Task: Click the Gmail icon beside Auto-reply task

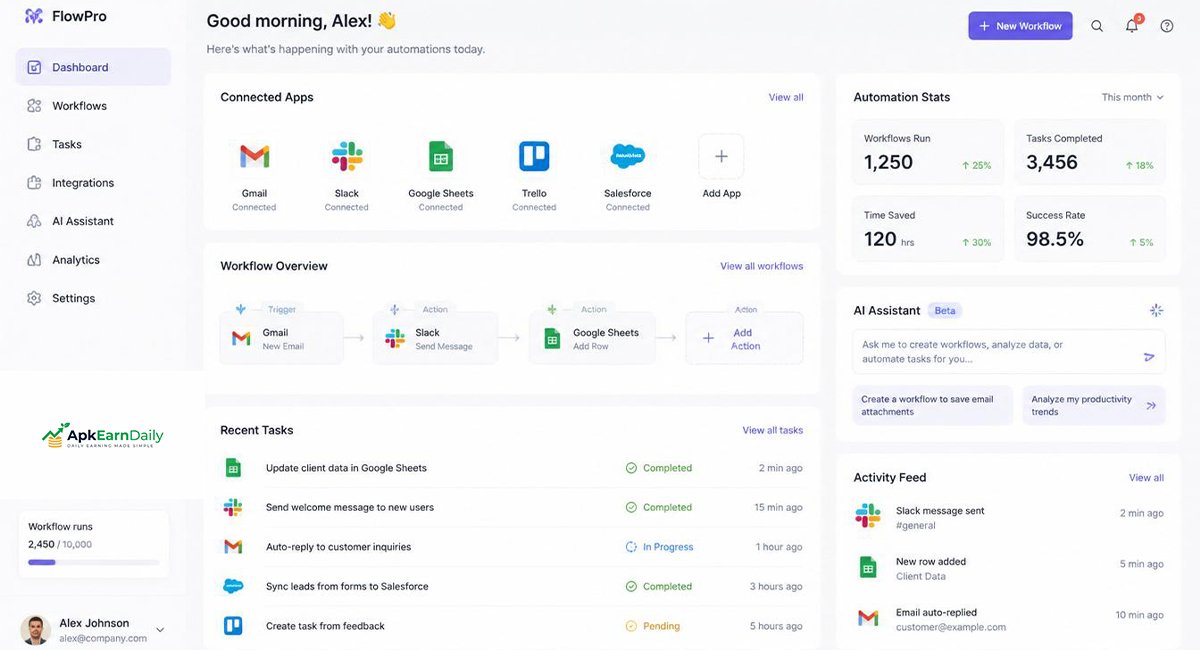Action: (233, 547)
